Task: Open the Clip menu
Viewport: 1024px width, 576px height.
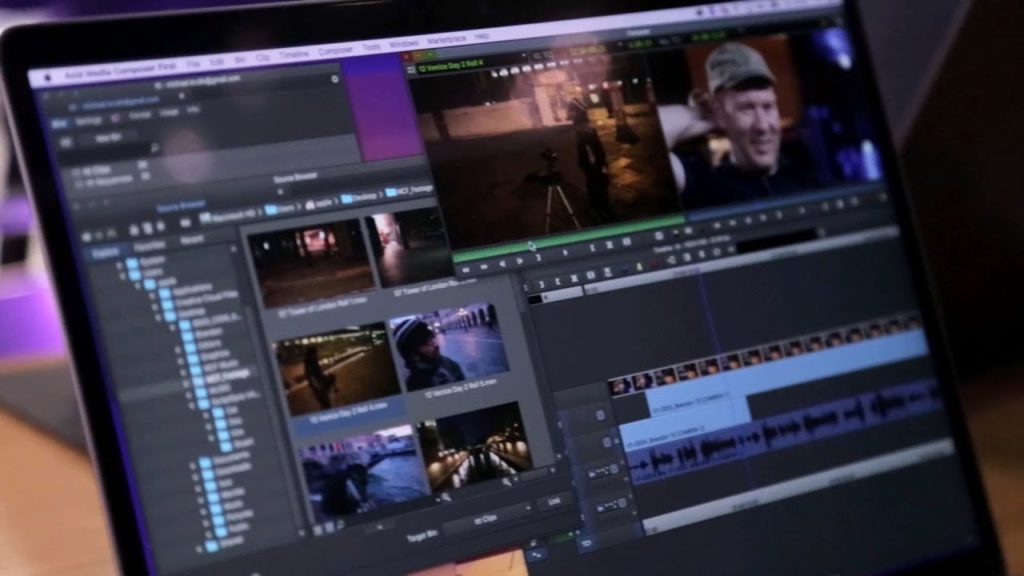Action: coord(263,57)
